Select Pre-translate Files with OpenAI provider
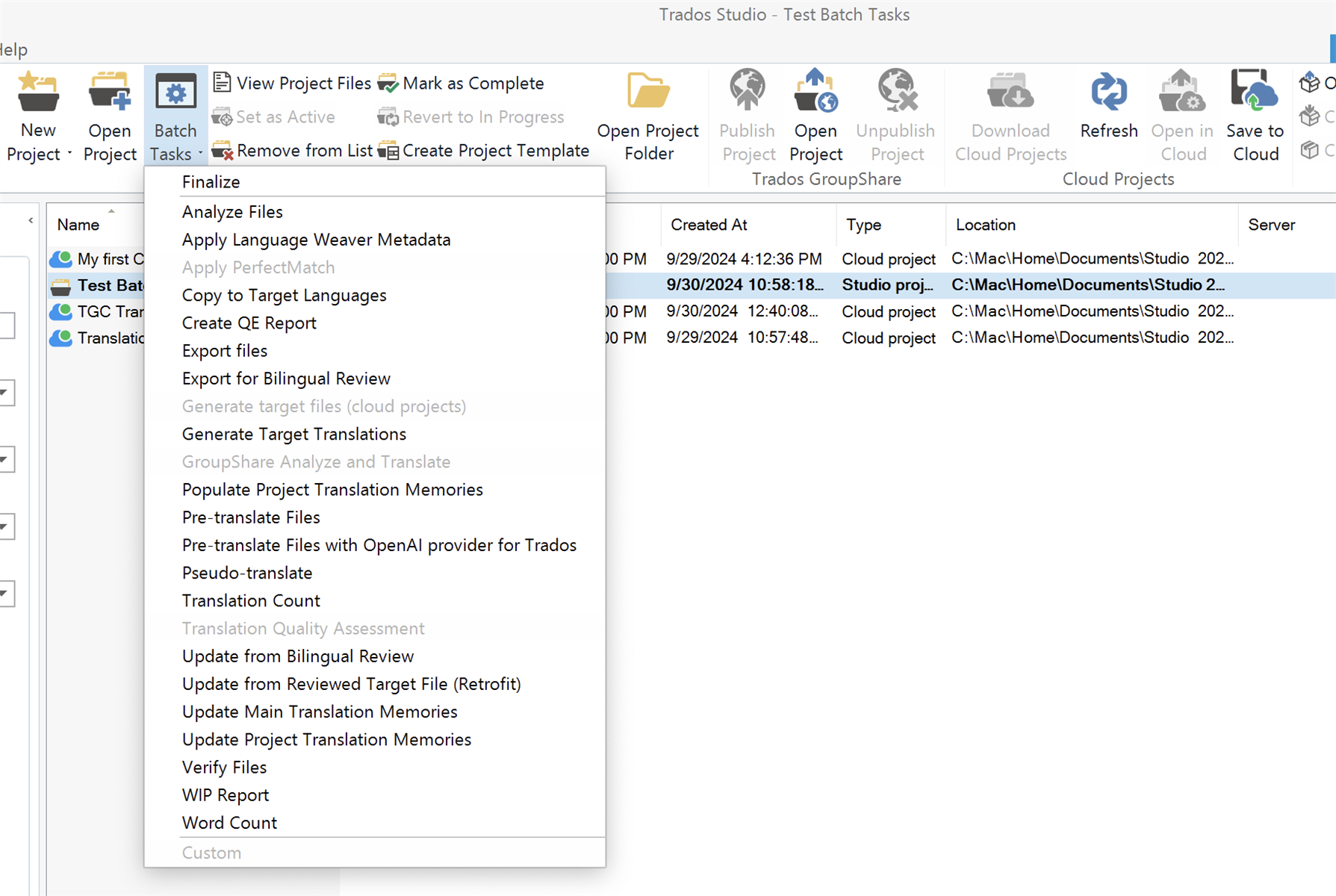The width and height of the screenshot is (1336, 896). click(379, 545)
